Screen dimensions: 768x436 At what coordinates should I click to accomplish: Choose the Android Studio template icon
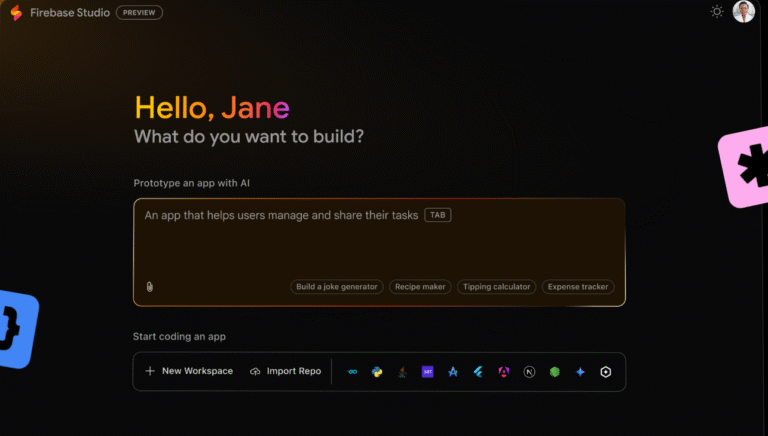453,372
